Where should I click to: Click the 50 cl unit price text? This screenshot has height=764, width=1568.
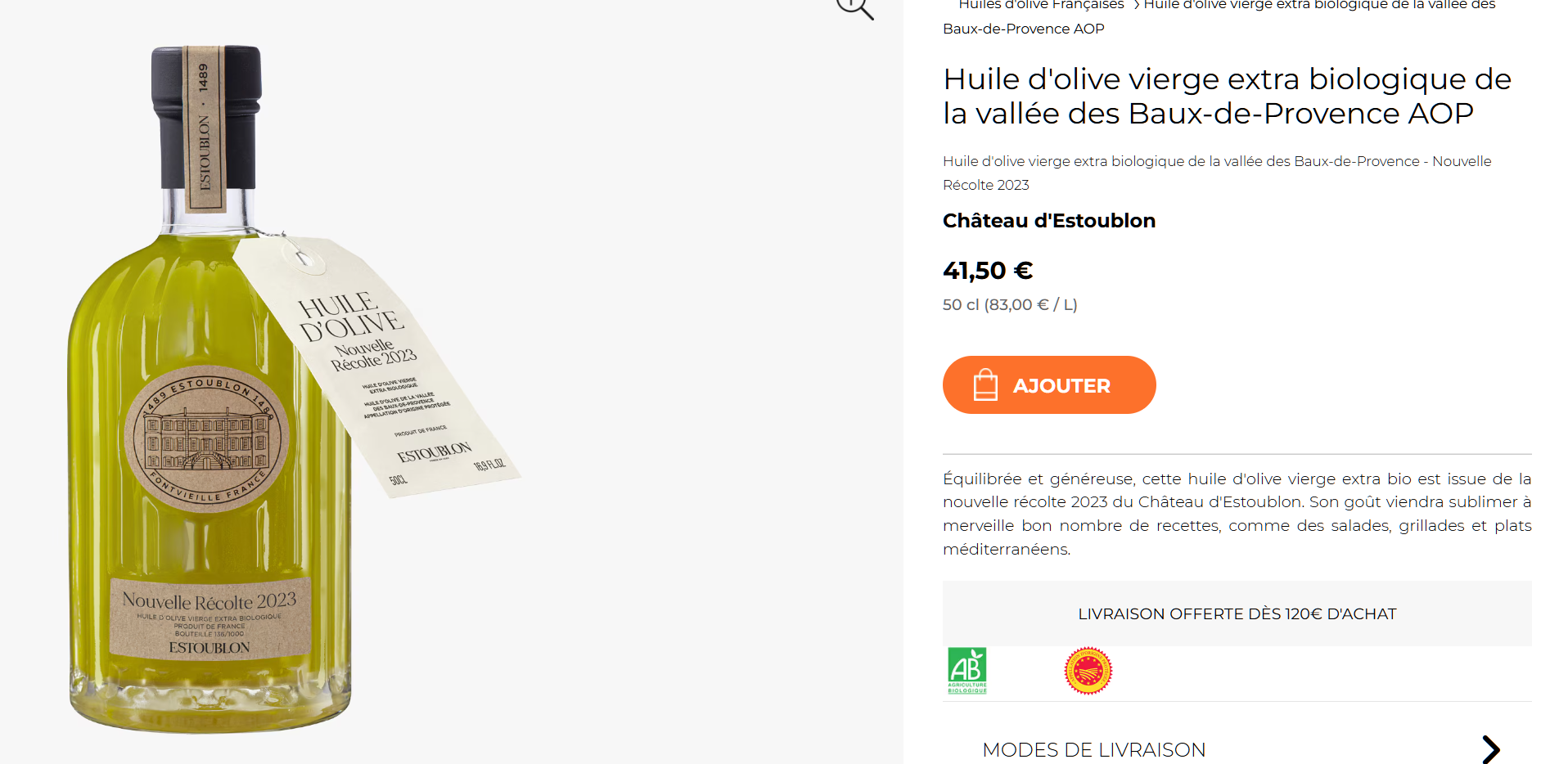pos(1010,304)
